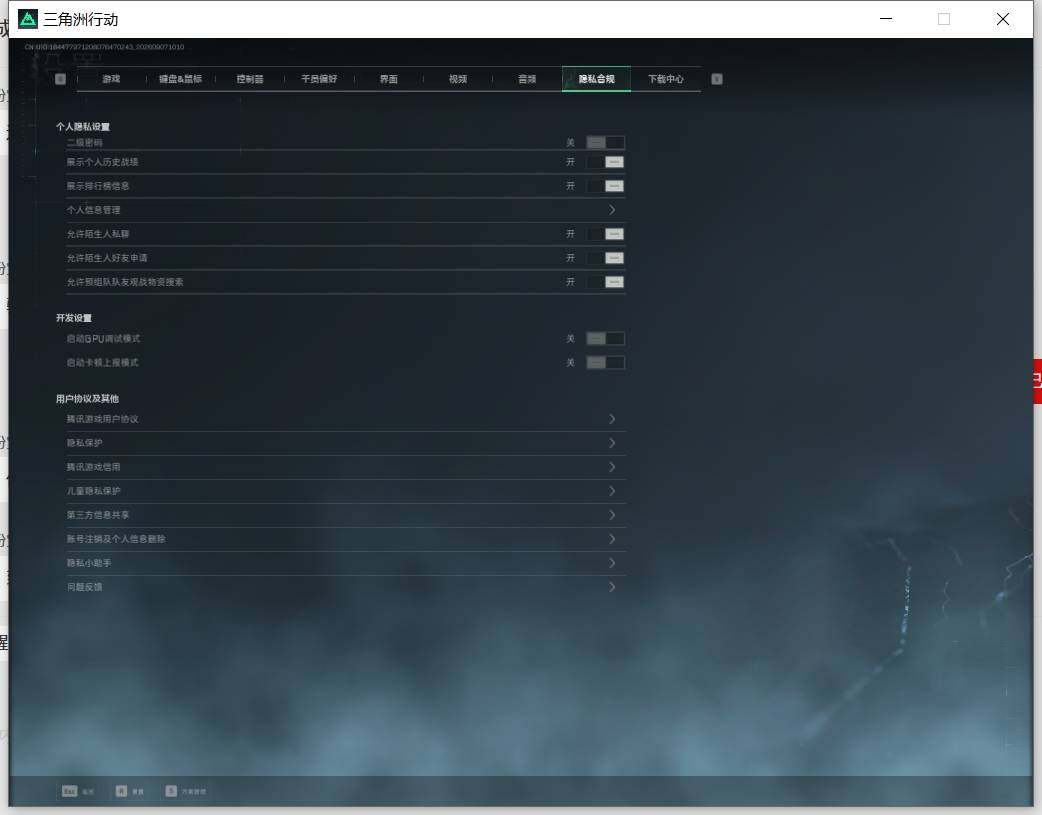Click the previous-tab key icon left of 游戏
The height and width of the screenshot is (815, 1042).
pos(60,79)
